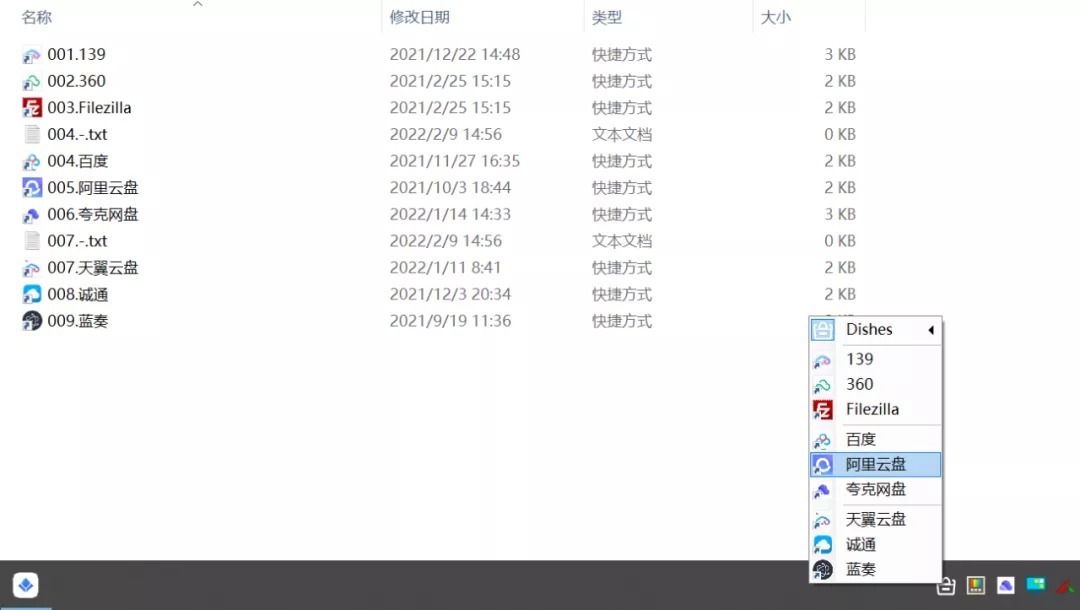
Task: Click the 诚通 icon in popup menu
Action: coord(822,545)
